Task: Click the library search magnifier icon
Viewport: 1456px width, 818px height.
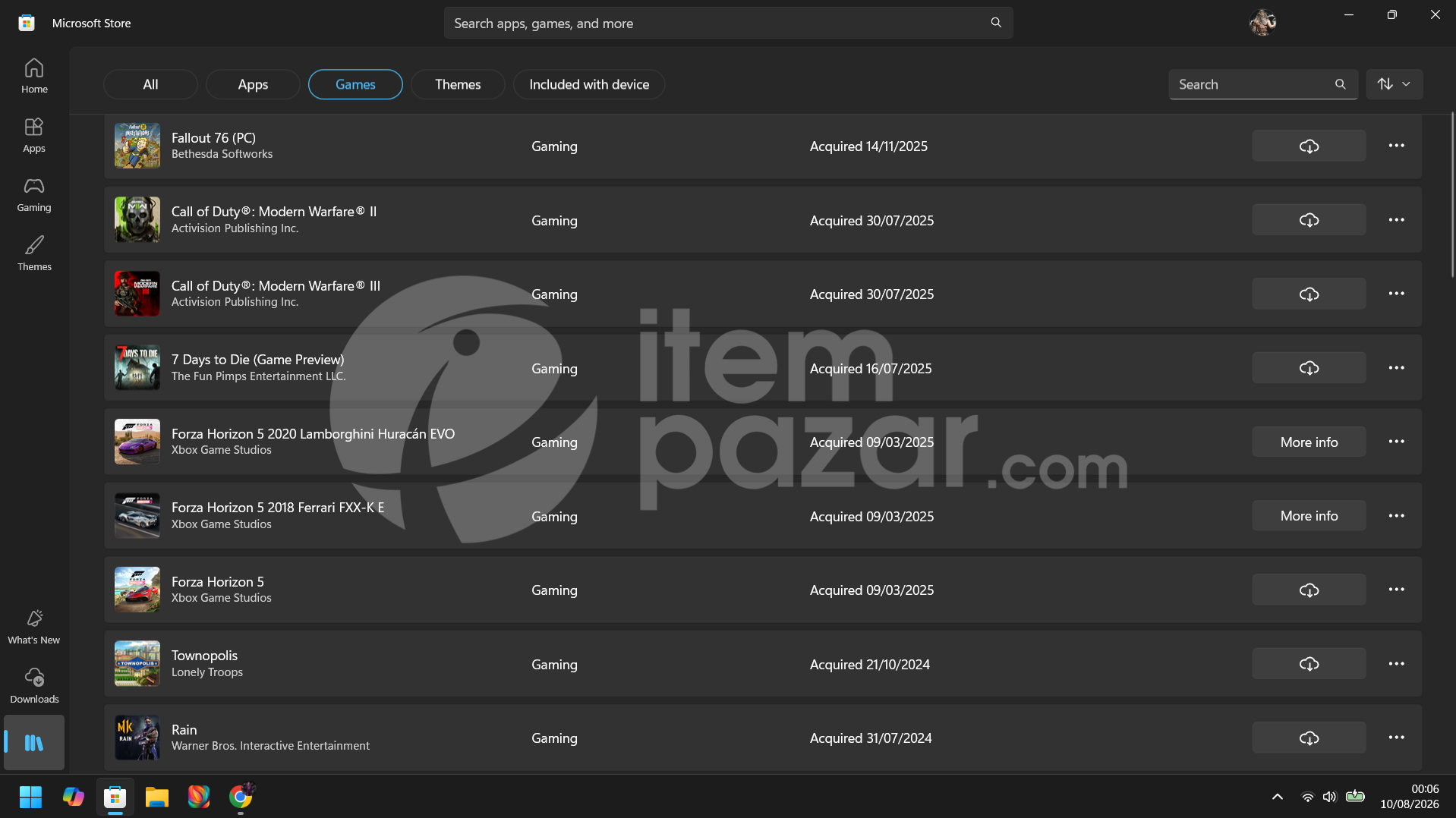Action: 1341,84
